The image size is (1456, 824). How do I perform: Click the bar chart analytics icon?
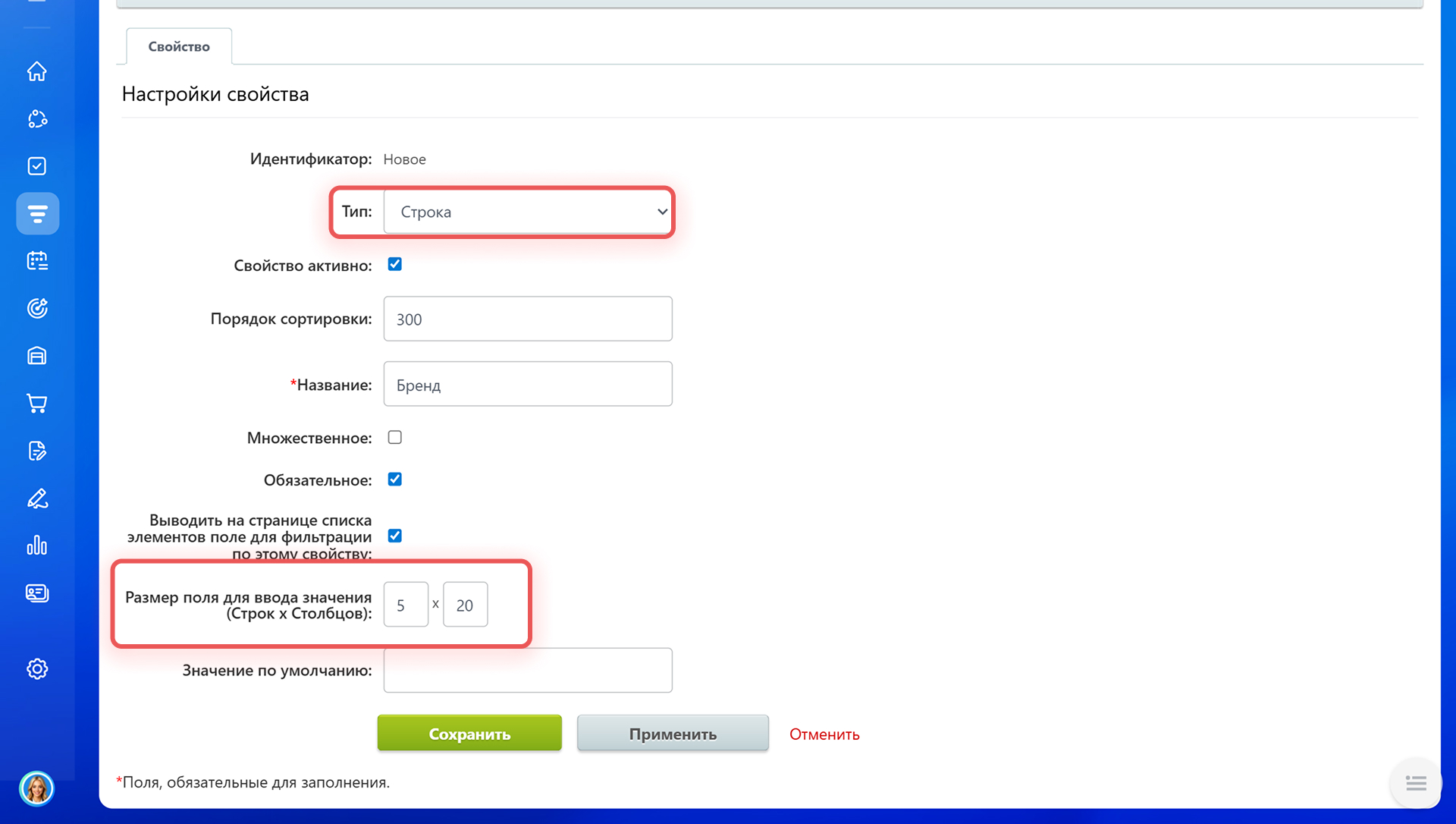click(x=37, y=546)
